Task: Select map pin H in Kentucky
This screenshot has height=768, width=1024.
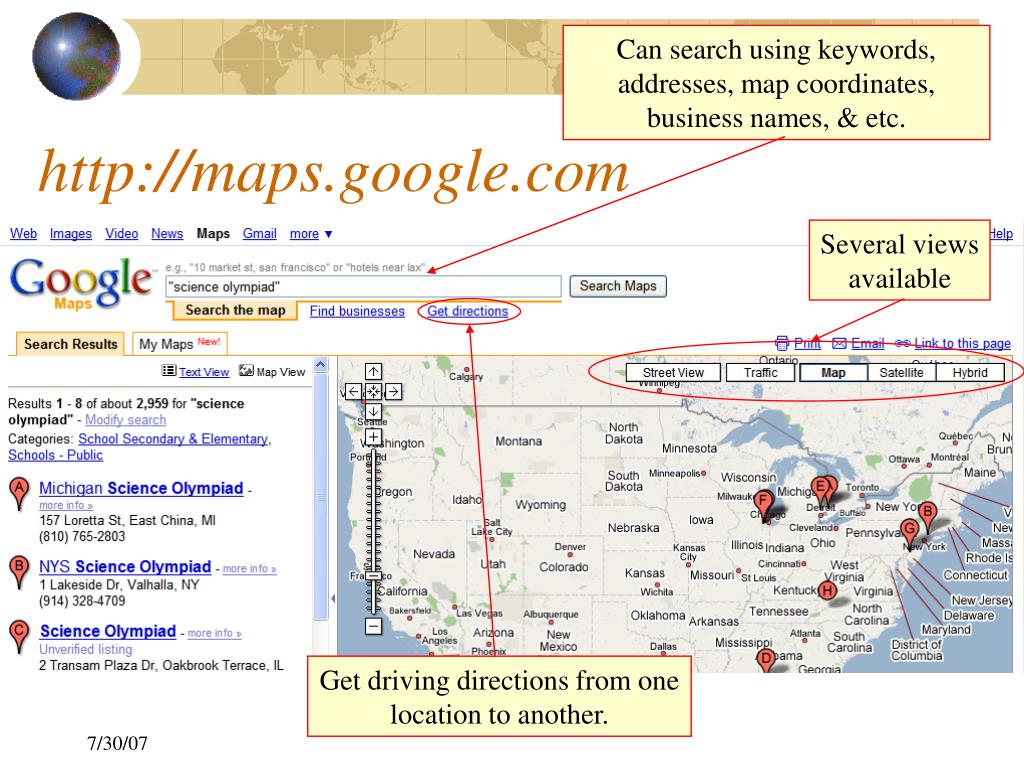Action: [827, 590]
